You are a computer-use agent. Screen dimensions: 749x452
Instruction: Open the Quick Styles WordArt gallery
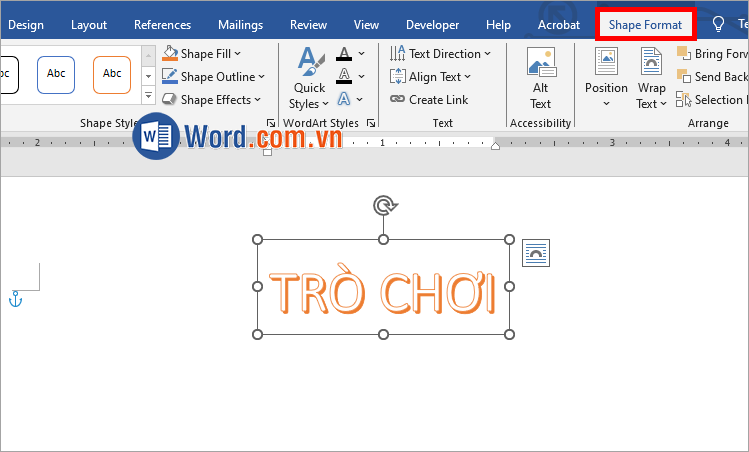pyautogui.click(x=309, y=78)
